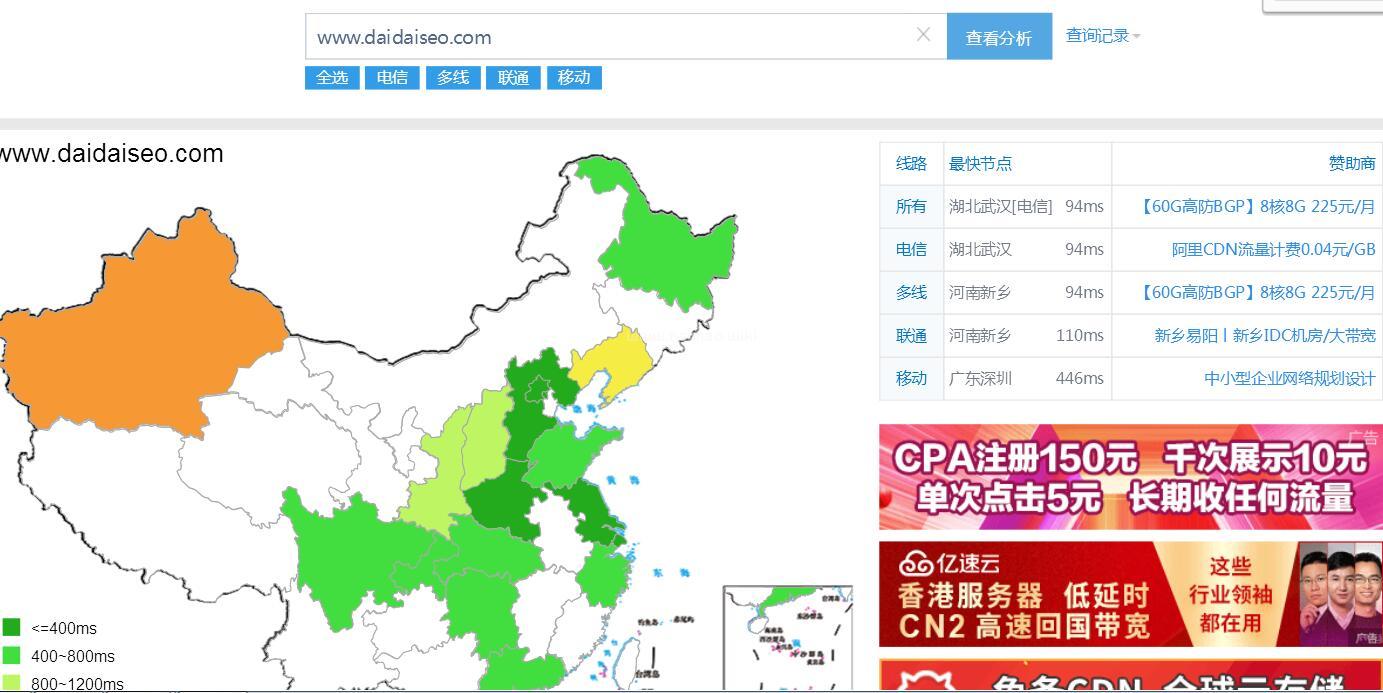1383x693 pixels.
Task: Click the 400~800ms legend swatch
Action: (x=12, y=656)
